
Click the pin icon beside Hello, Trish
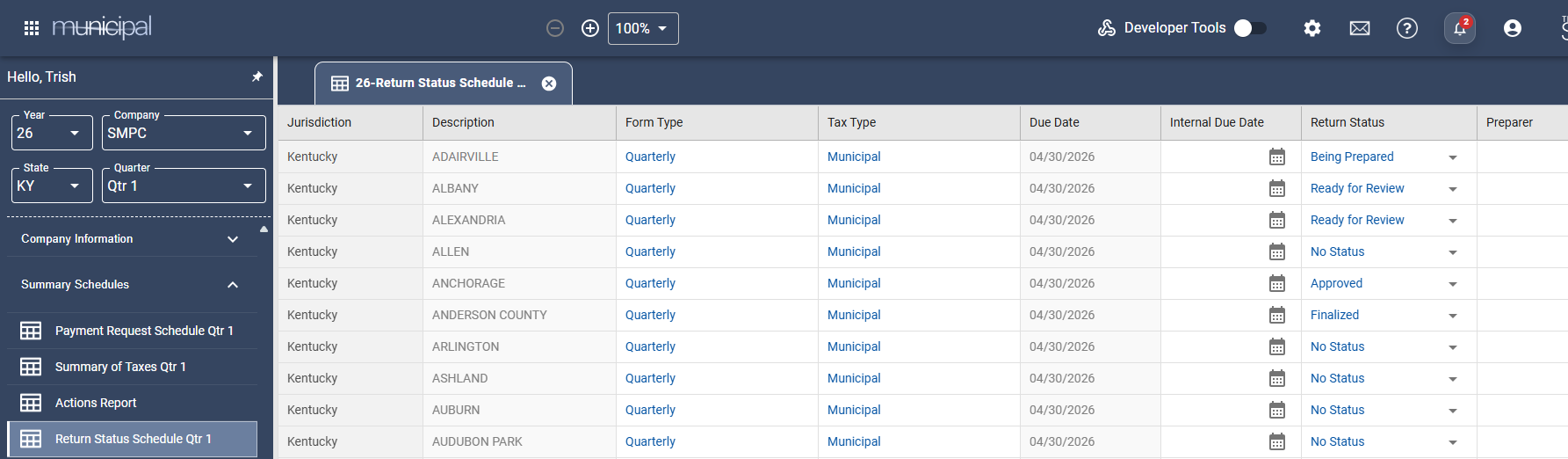[257, 76]
